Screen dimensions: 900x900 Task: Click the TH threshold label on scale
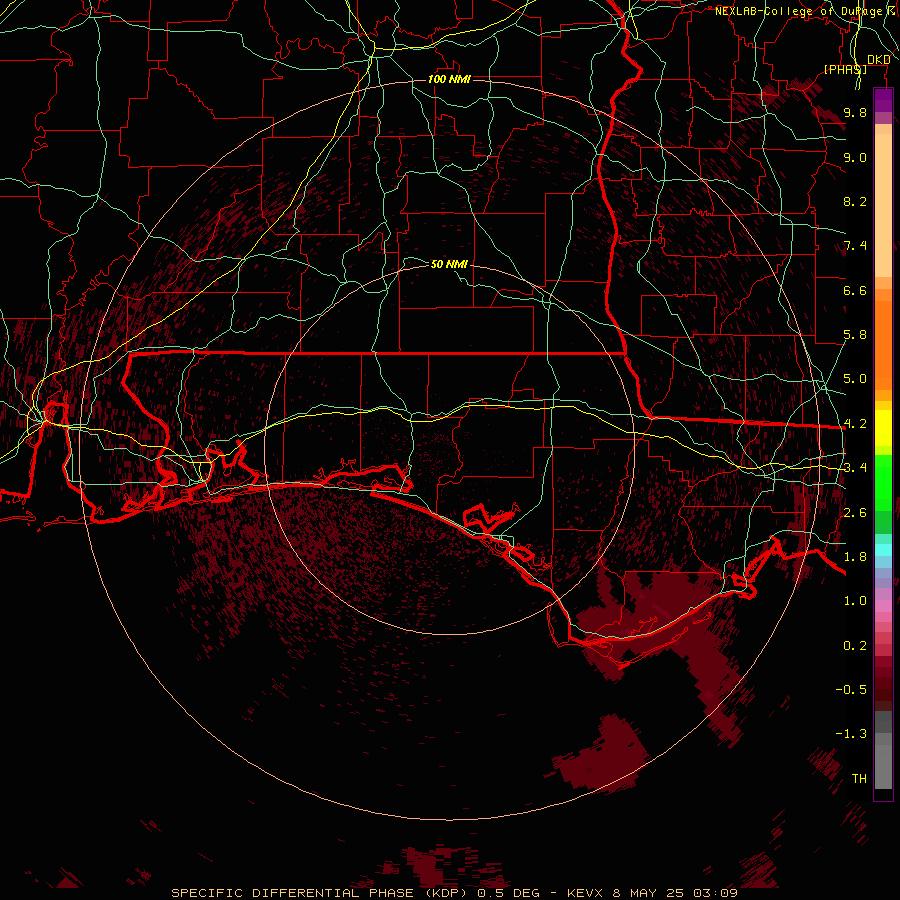(x=859, y=779)
